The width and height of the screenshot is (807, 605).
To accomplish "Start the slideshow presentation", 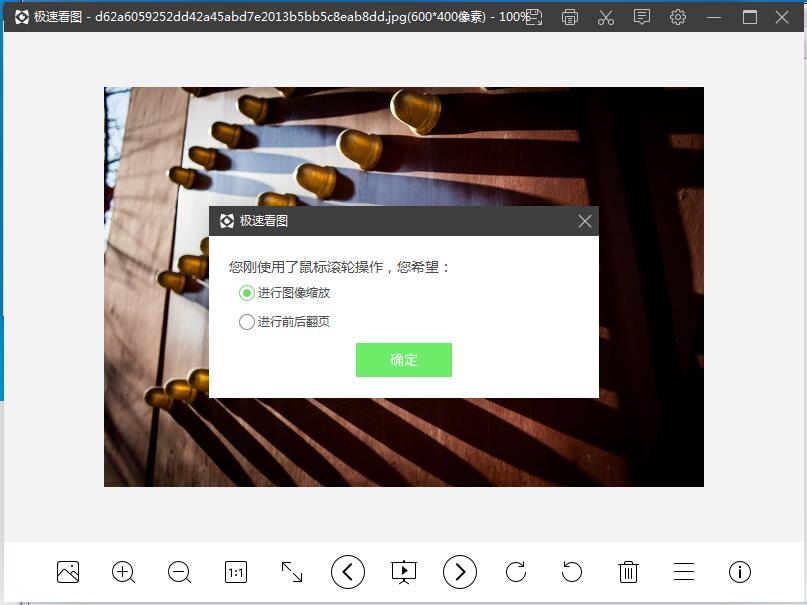I will 404,572.
